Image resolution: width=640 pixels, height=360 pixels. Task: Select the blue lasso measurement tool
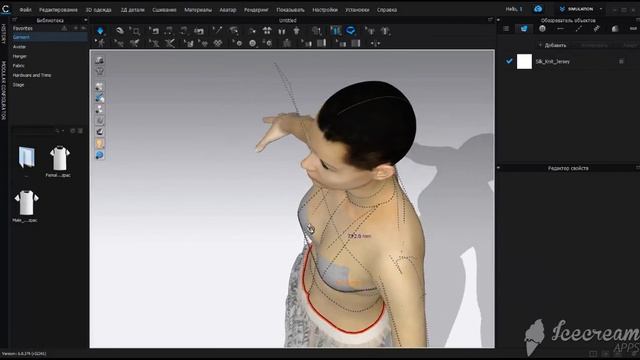point(351,31)
